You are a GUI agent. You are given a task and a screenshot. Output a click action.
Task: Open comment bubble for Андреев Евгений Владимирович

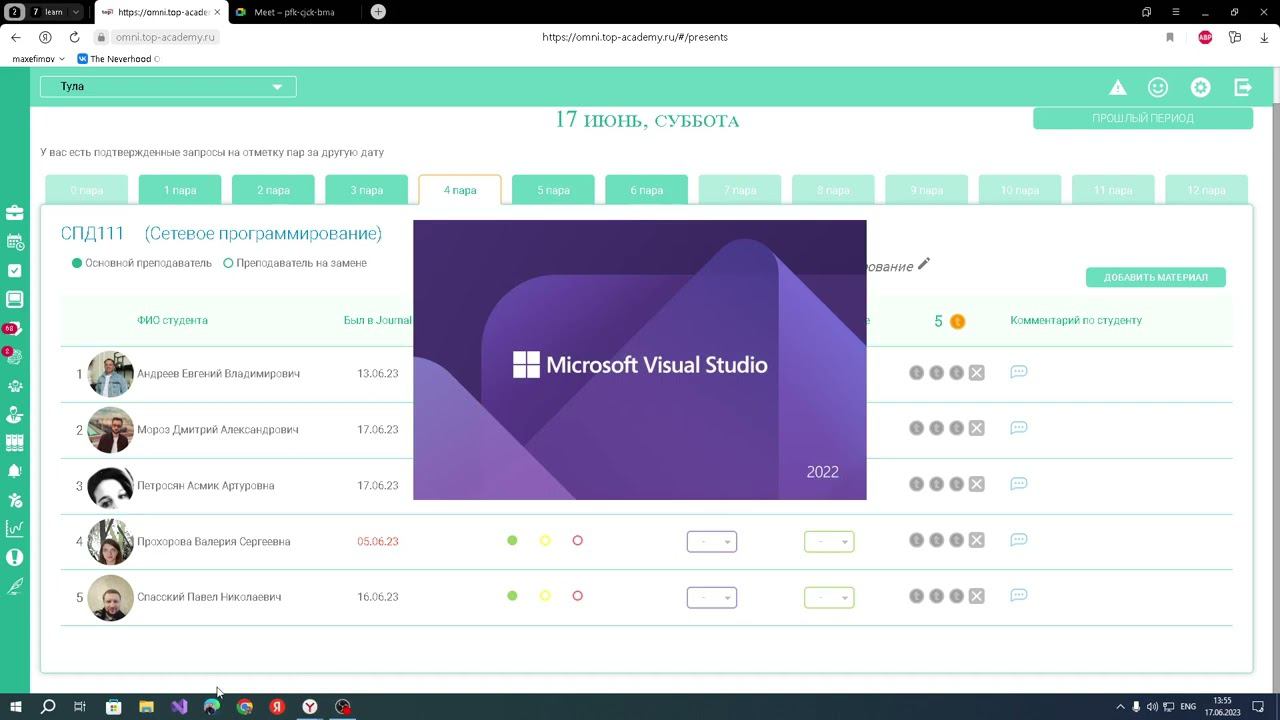click(1019, 372)
